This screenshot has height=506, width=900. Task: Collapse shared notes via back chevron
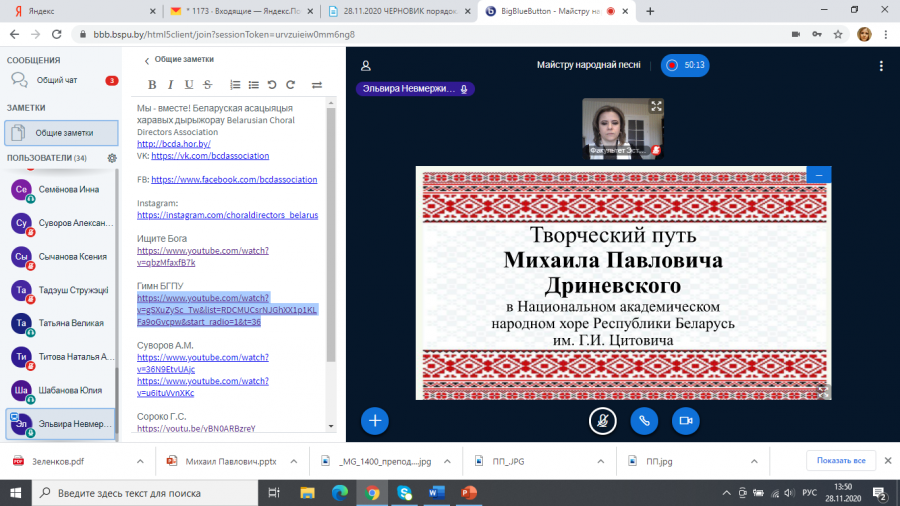pos(146,60)
